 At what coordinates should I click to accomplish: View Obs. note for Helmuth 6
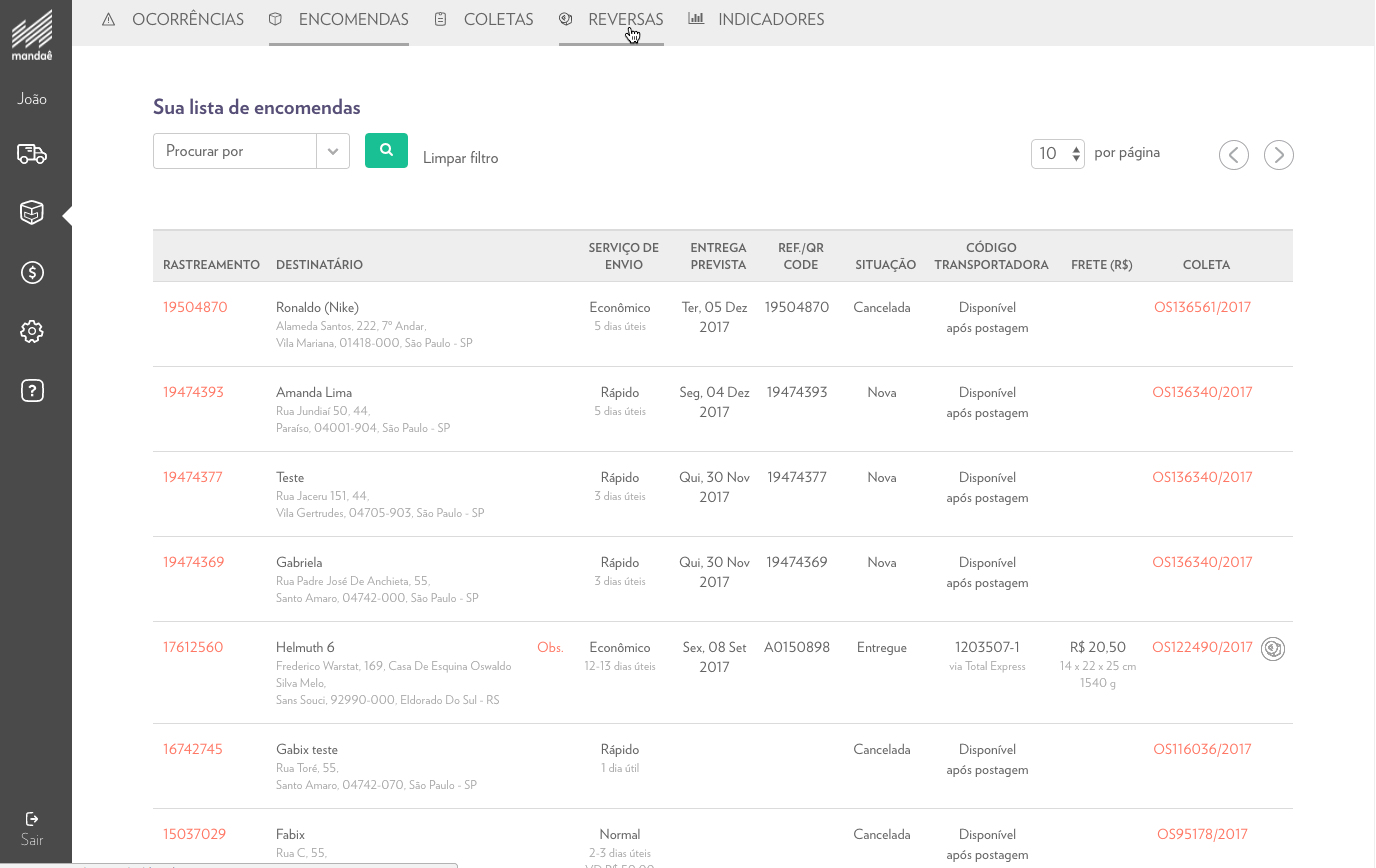pyautogui.click(x=550, y=647)
